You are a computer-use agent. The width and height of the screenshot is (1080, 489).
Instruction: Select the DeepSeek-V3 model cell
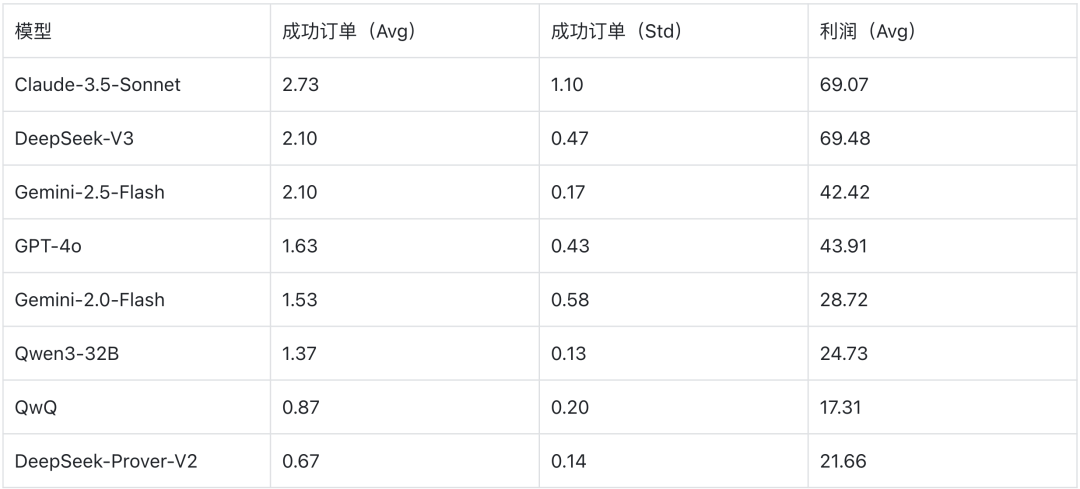click(x=74, y=139)
